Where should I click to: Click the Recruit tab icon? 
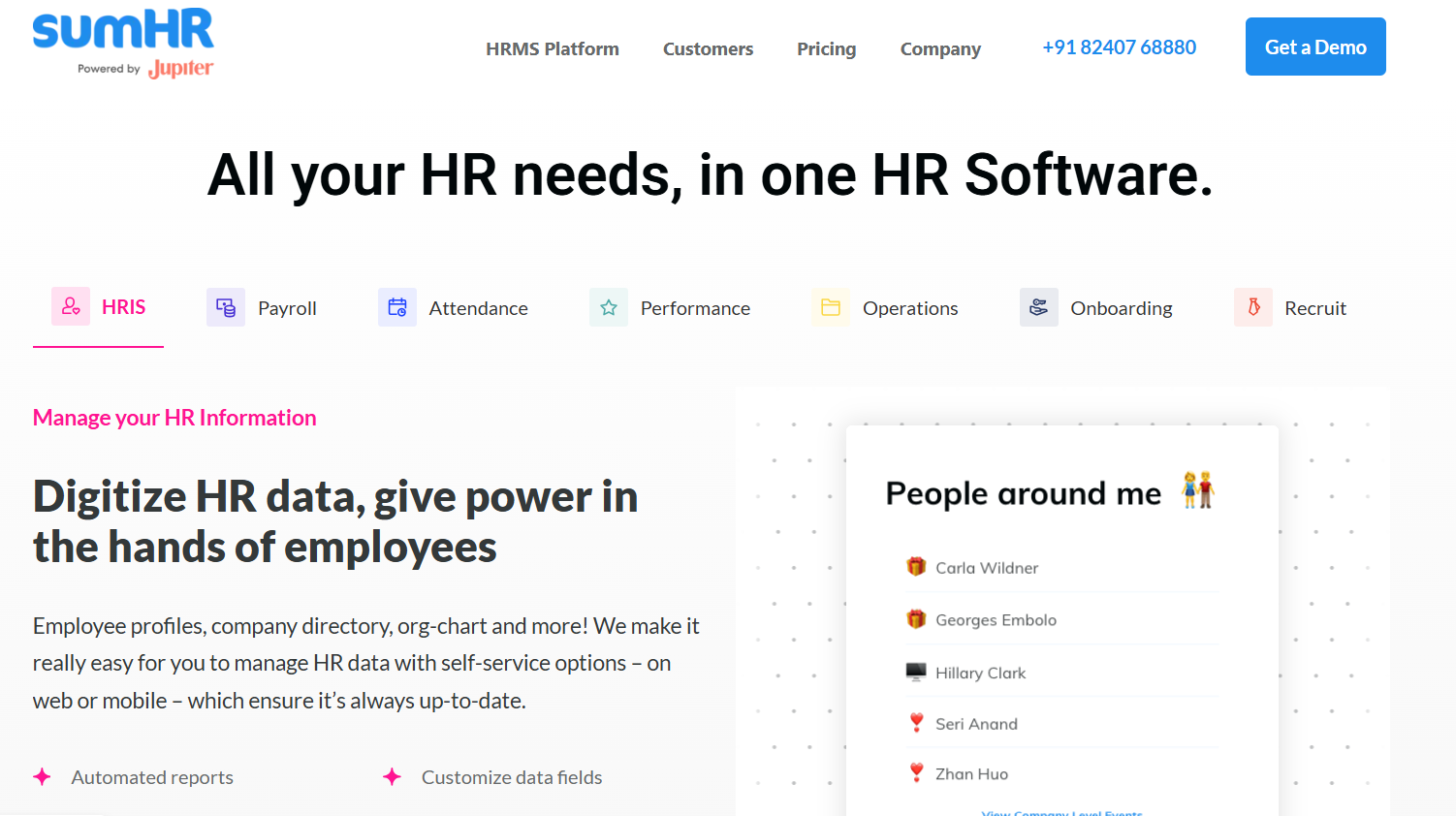click(1253, 307)
